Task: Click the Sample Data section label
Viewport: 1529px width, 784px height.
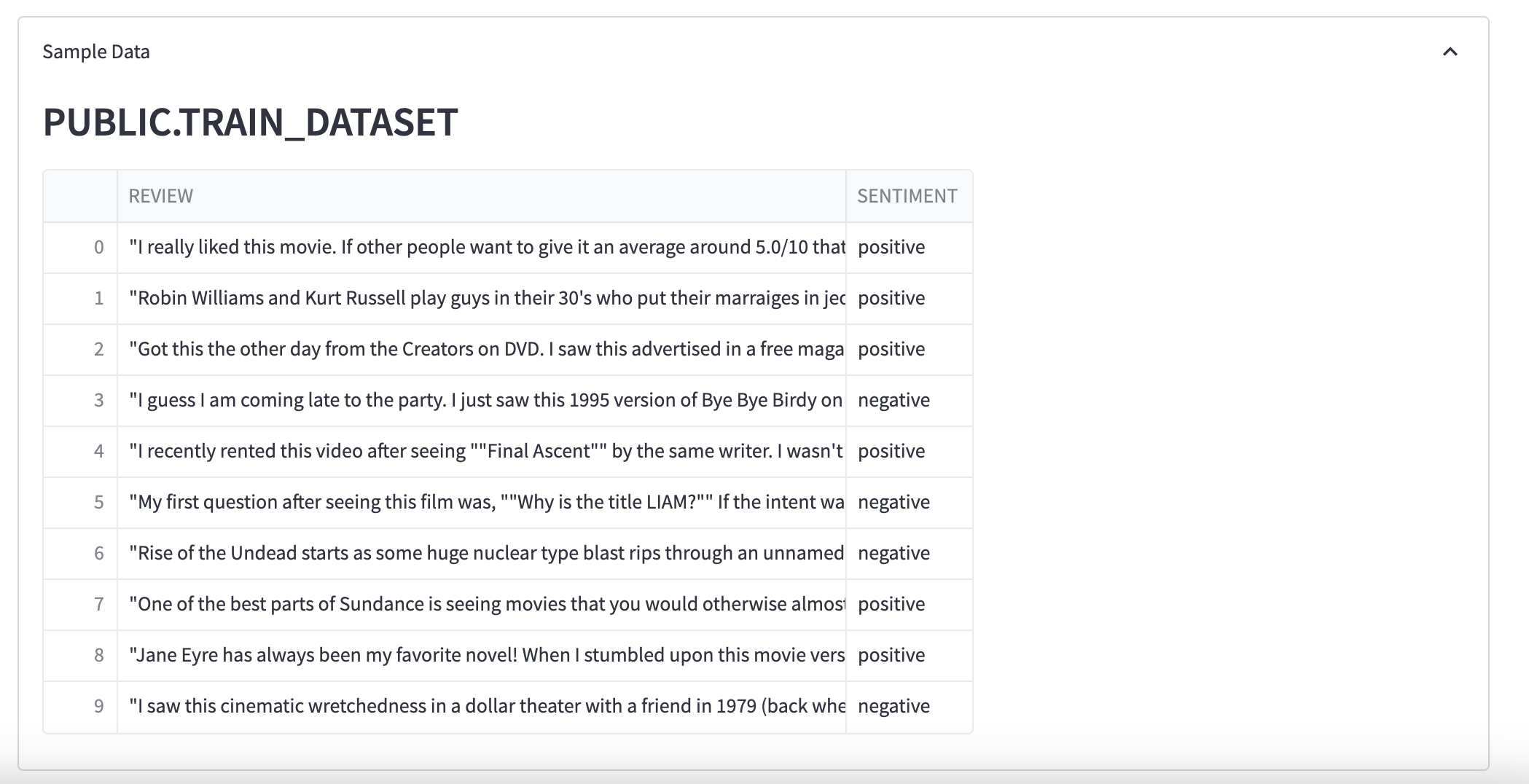Action: tap(96, 52)
